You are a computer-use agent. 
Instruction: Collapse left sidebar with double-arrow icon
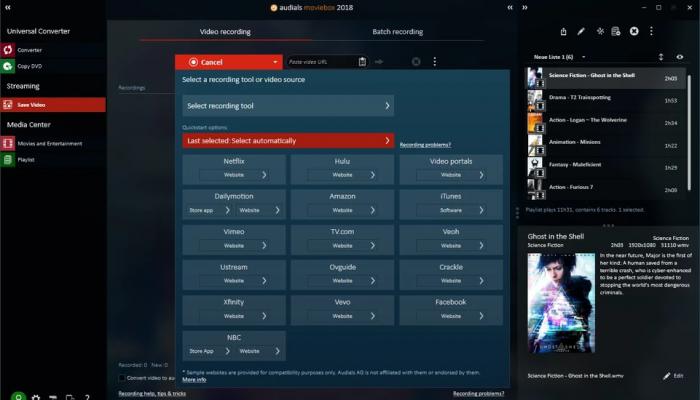point(8,7)
